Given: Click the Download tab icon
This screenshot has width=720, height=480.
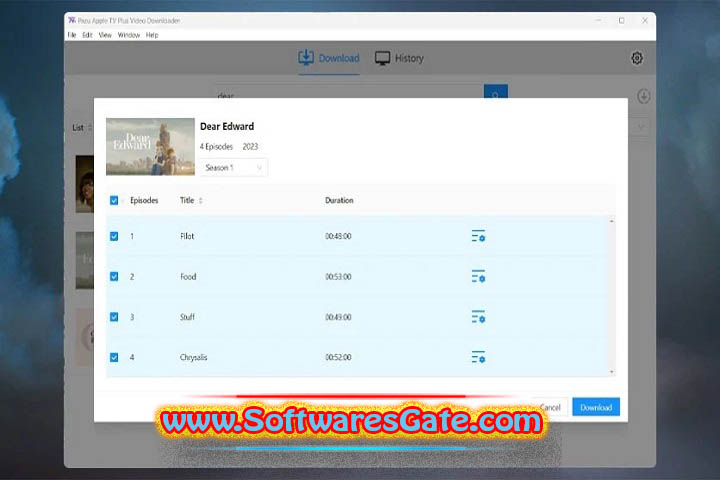Looking at the screenshot, I should coord(306,58).
